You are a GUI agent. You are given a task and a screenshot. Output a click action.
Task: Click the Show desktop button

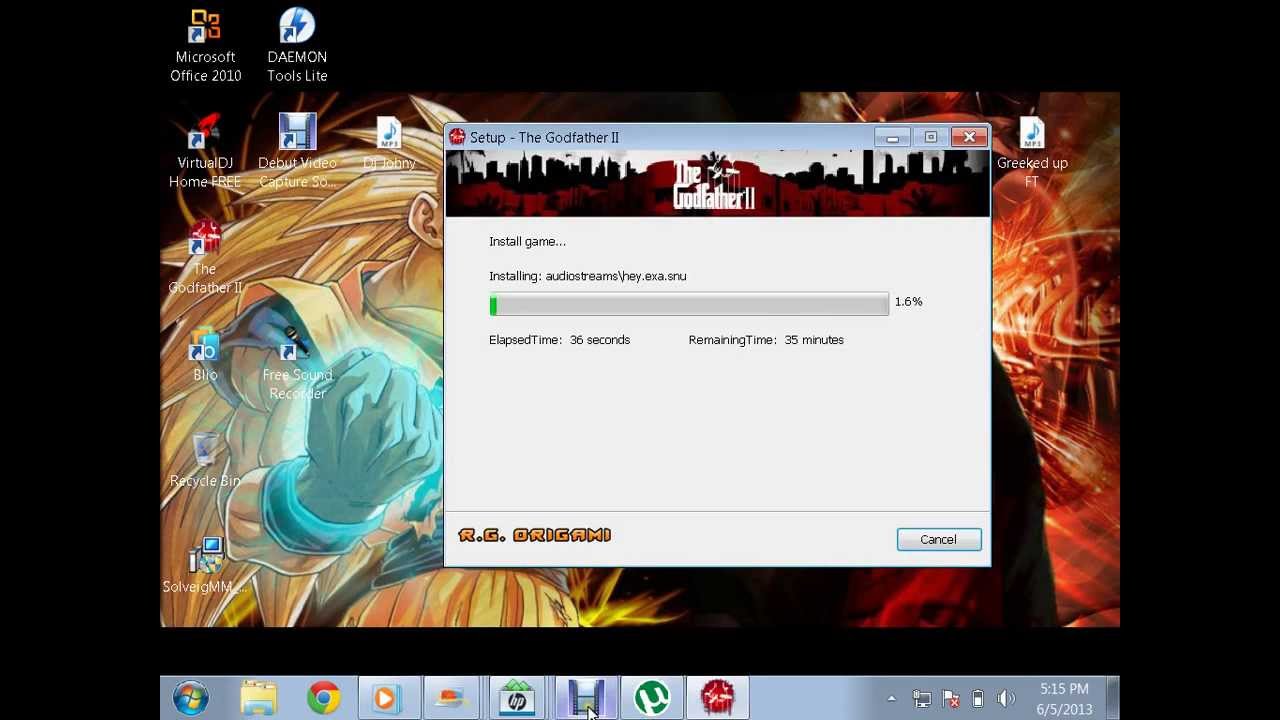pyautogui.click(x=1113, y=698)
